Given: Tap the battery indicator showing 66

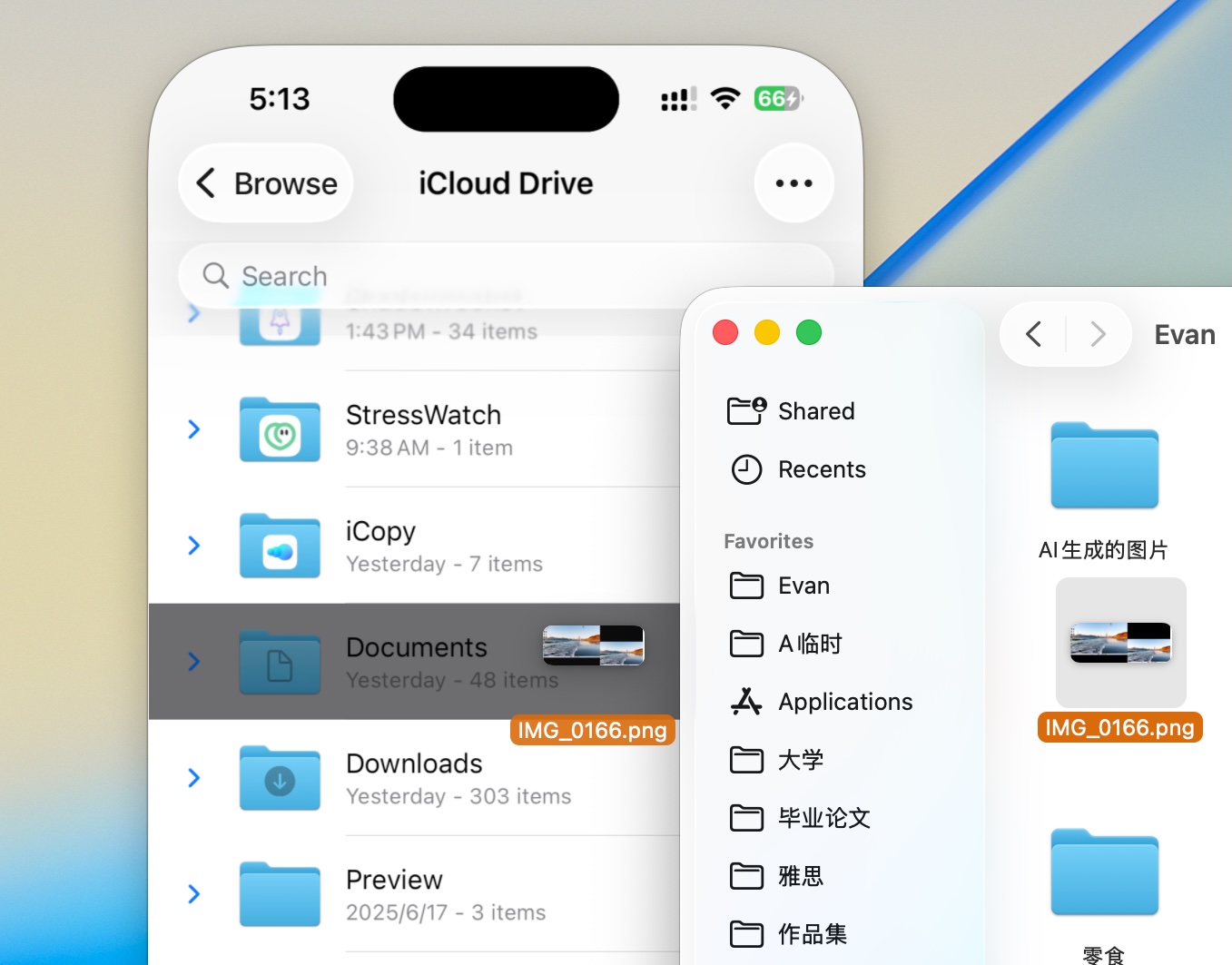Looking at the screenshot, I should pos(778,98).
